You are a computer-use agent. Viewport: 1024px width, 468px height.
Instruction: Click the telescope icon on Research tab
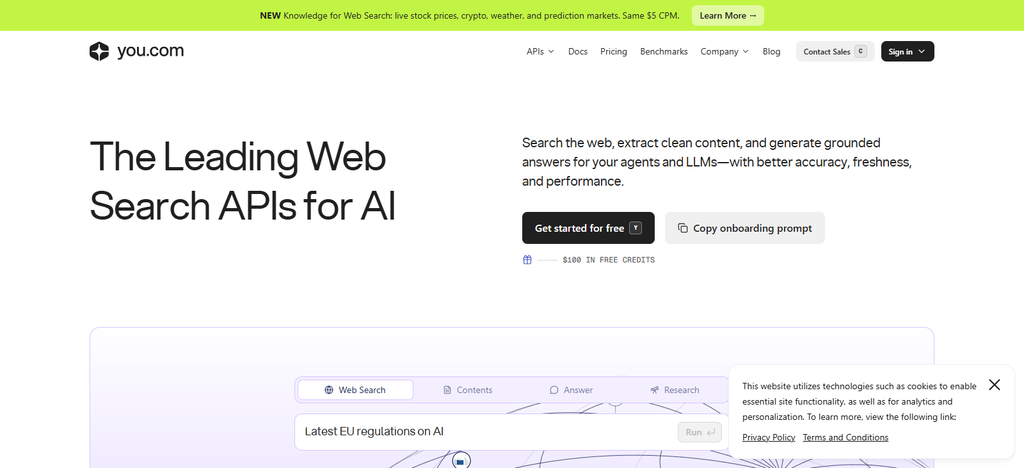tap(655, 390)
